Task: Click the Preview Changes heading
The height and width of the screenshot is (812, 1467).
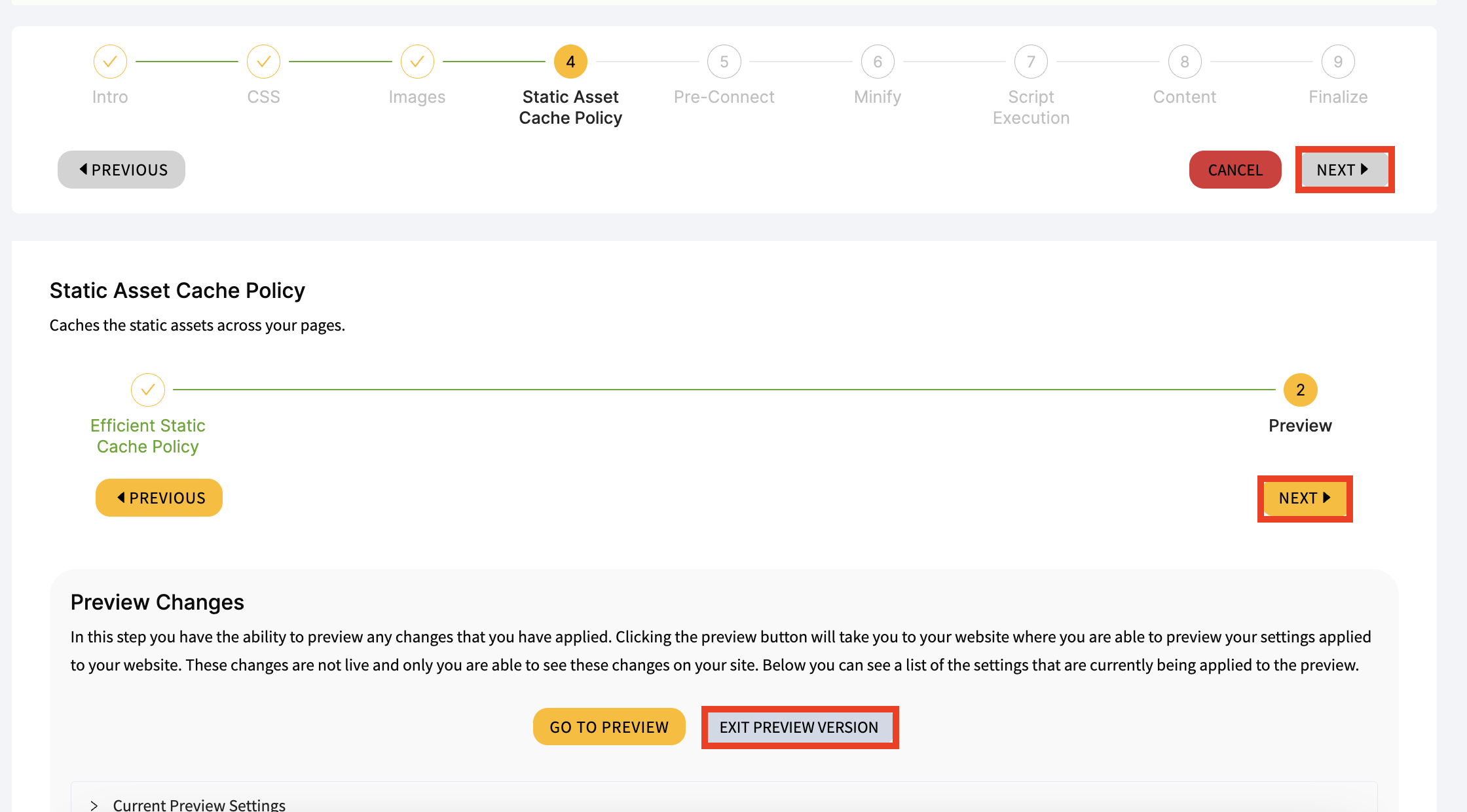Action: pos(157,602)
